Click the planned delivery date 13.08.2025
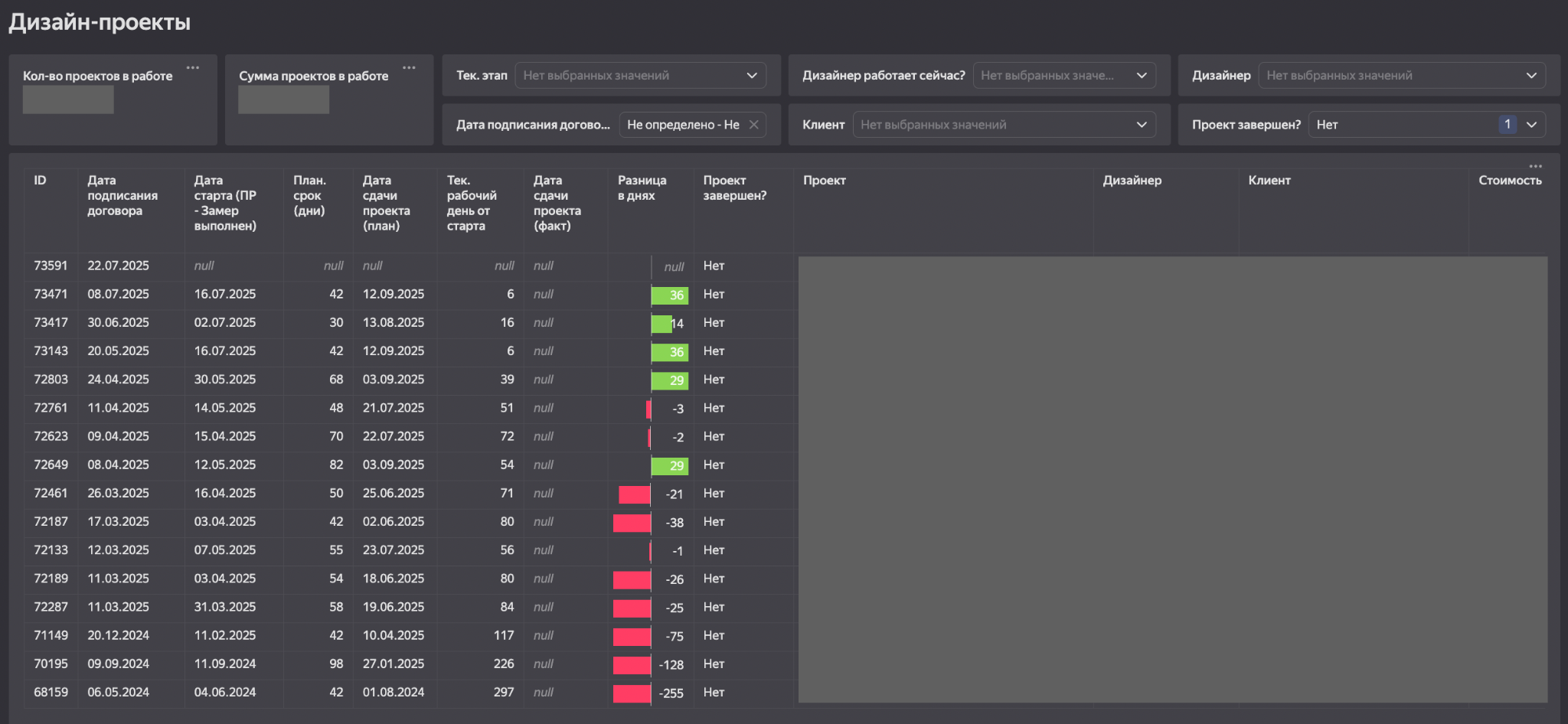 click(394, 323)
